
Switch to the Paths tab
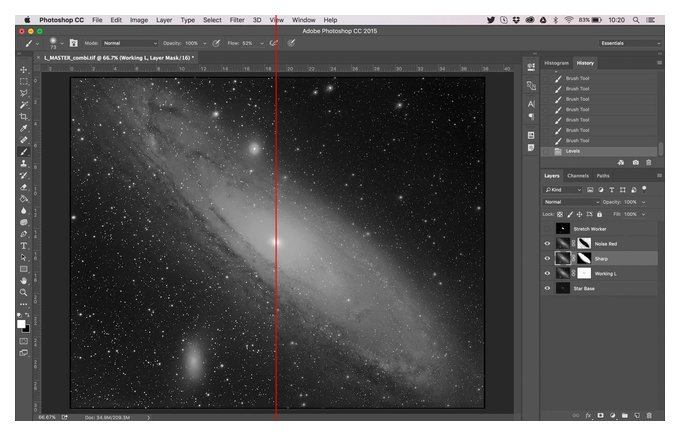[603, 176]
